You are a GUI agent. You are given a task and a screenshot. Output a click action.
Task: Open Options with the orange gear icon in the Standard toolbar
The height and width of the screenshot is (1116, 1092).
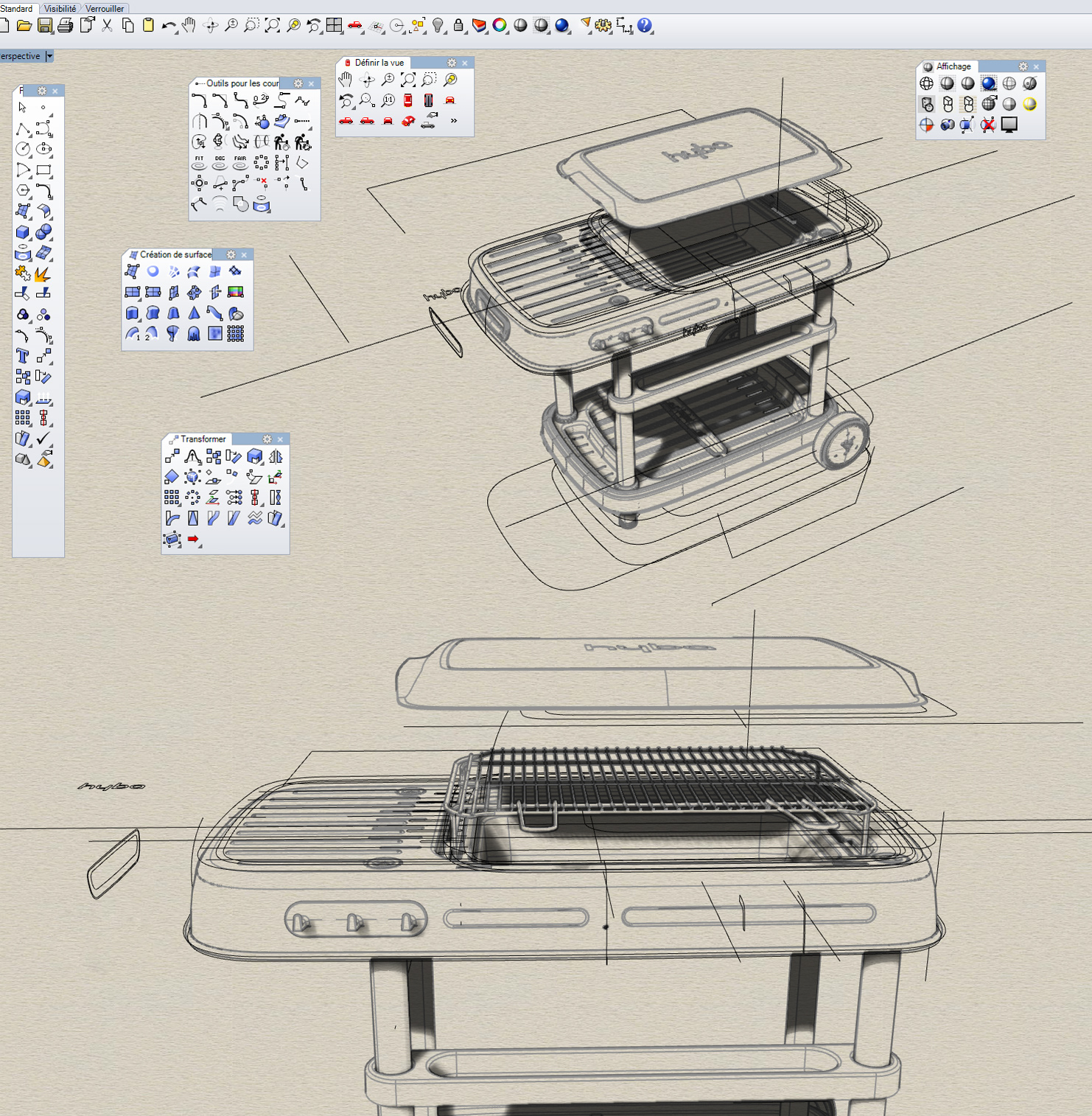pyautogui.click(x=603, y=26)
